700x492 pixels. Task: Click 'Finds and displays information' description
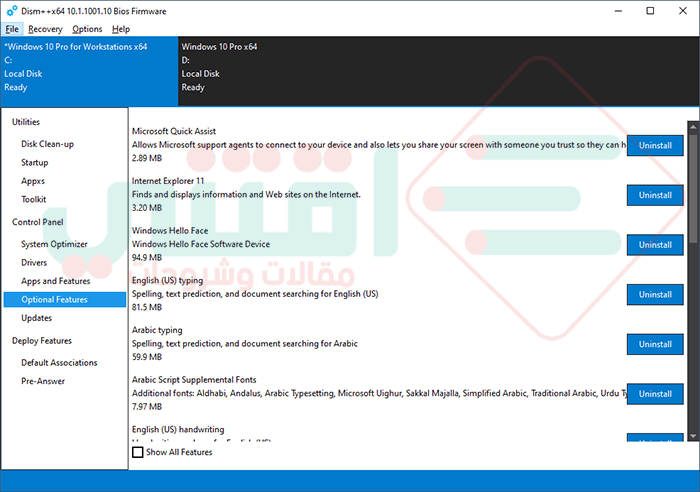246,195
